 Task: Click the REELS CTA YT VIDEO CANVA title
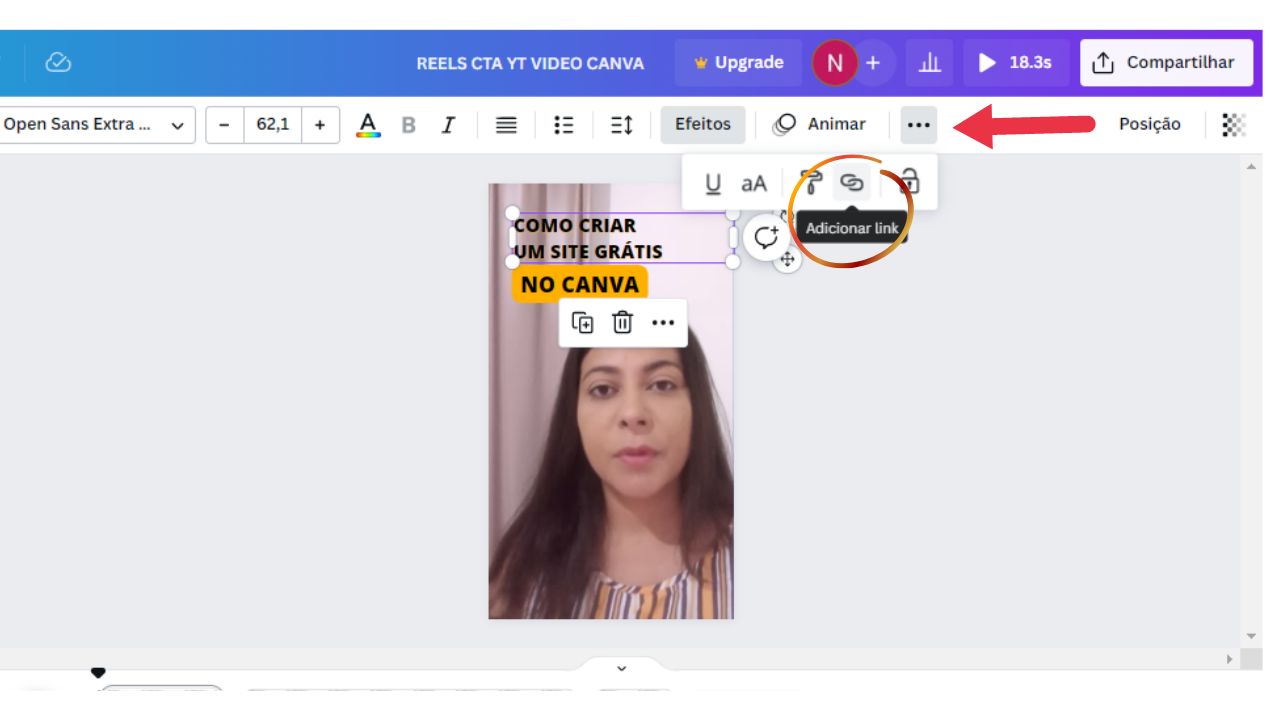tap(530, 63)
